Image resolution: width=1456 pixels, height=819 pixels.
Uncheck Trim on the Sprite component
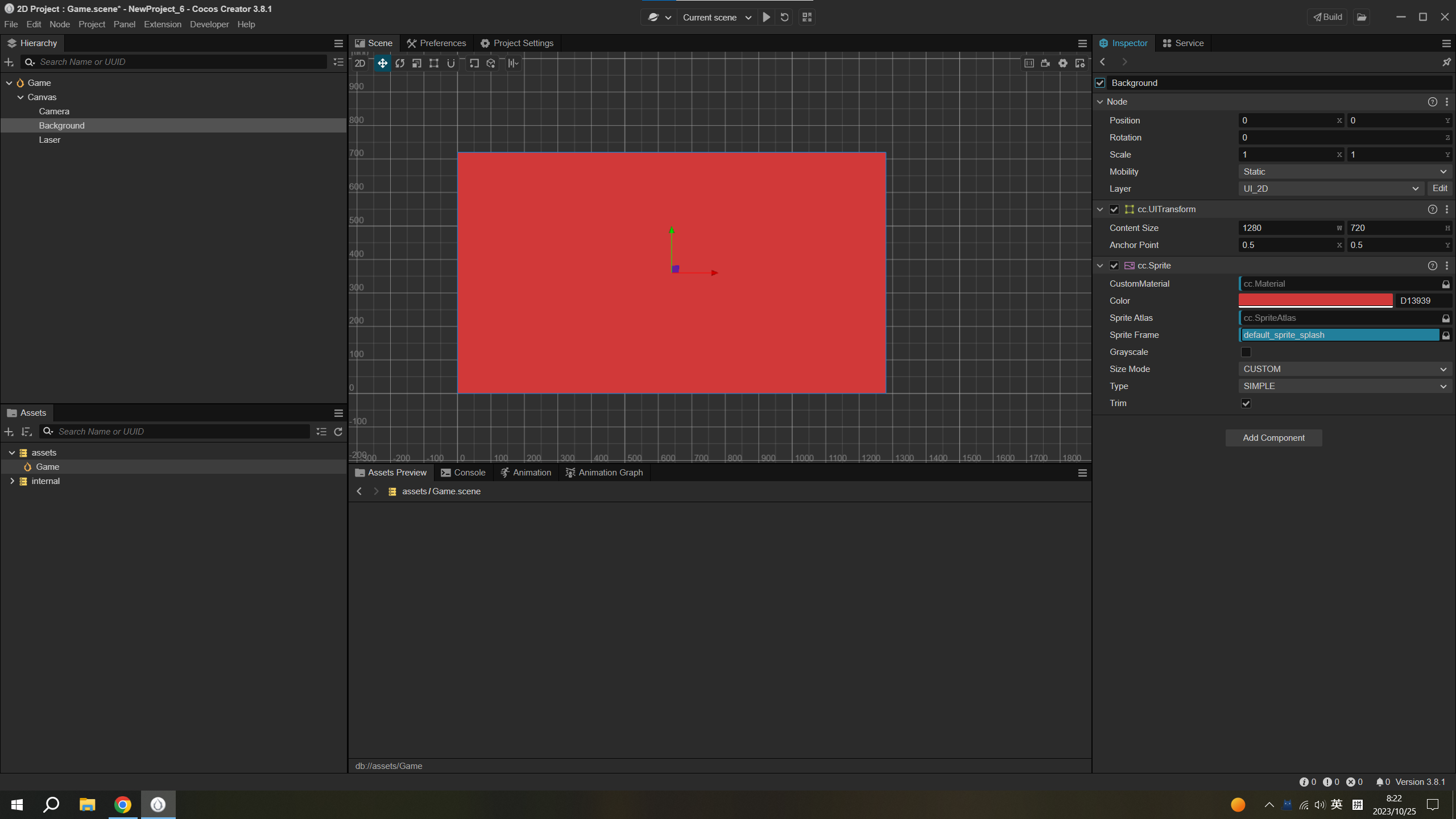click(1246, 403)
